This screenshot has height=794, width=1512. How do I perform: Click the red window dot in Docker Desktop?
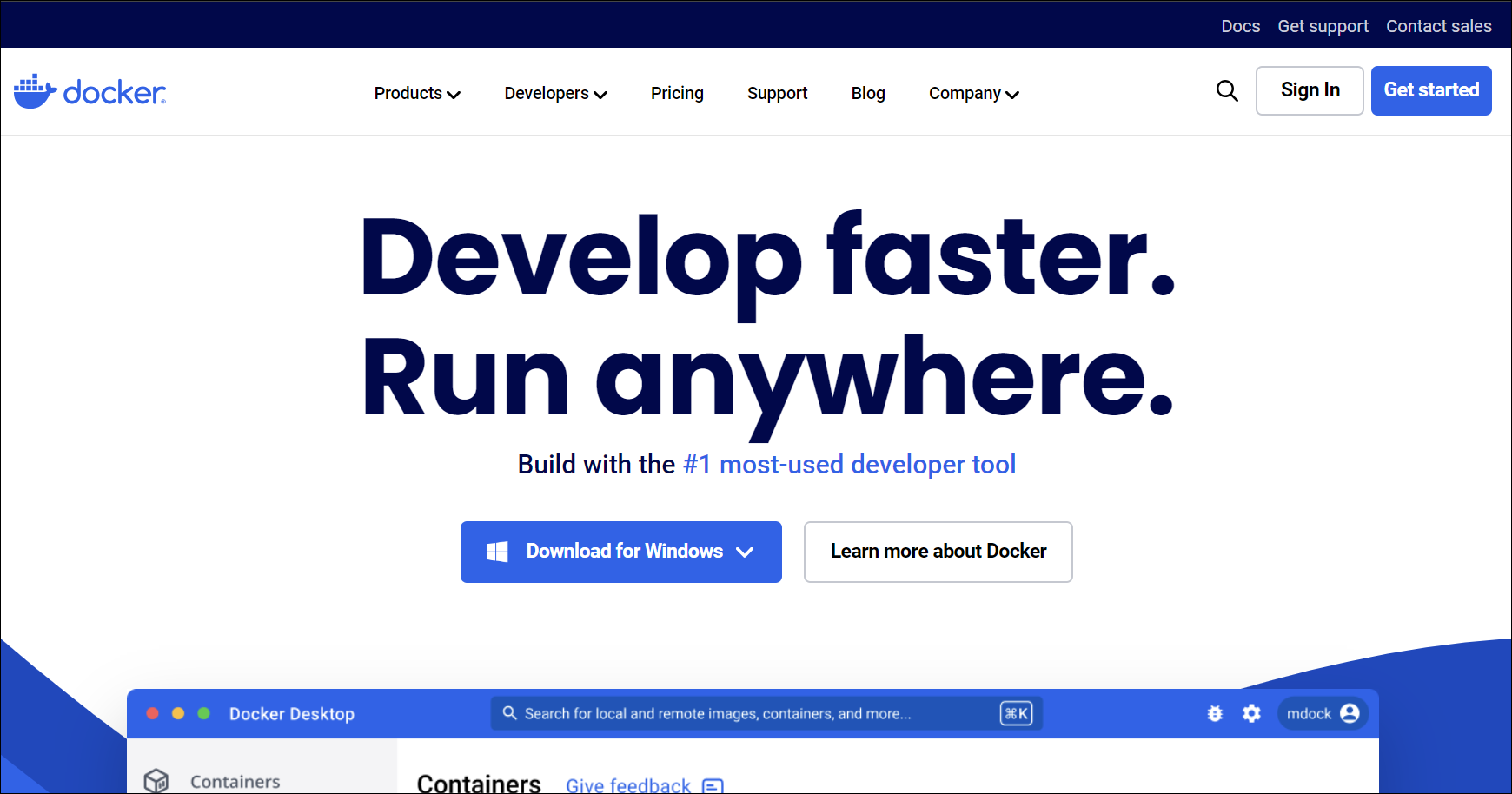[x=153, y=713]
